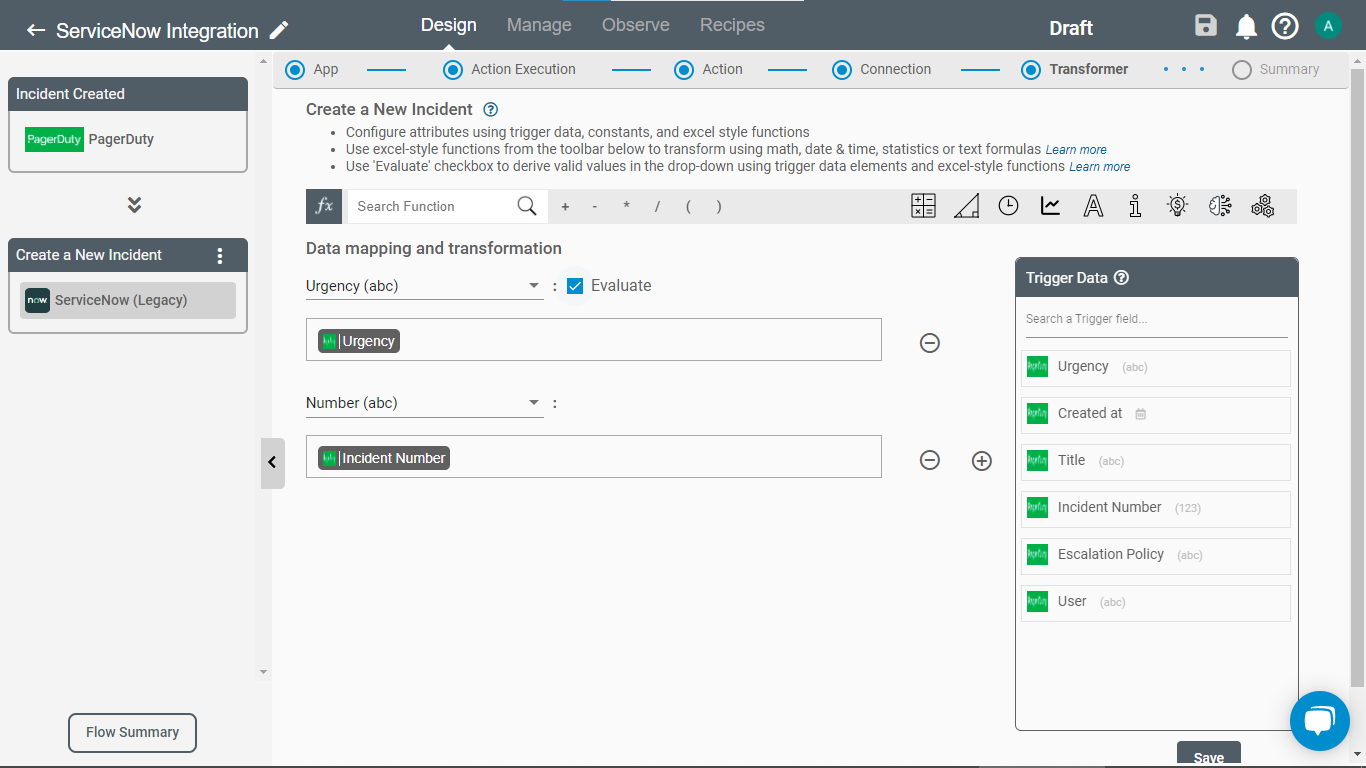This screenshot has height=768, width=1366.
Task: Click the fx function icon
Action: point(324,206)
